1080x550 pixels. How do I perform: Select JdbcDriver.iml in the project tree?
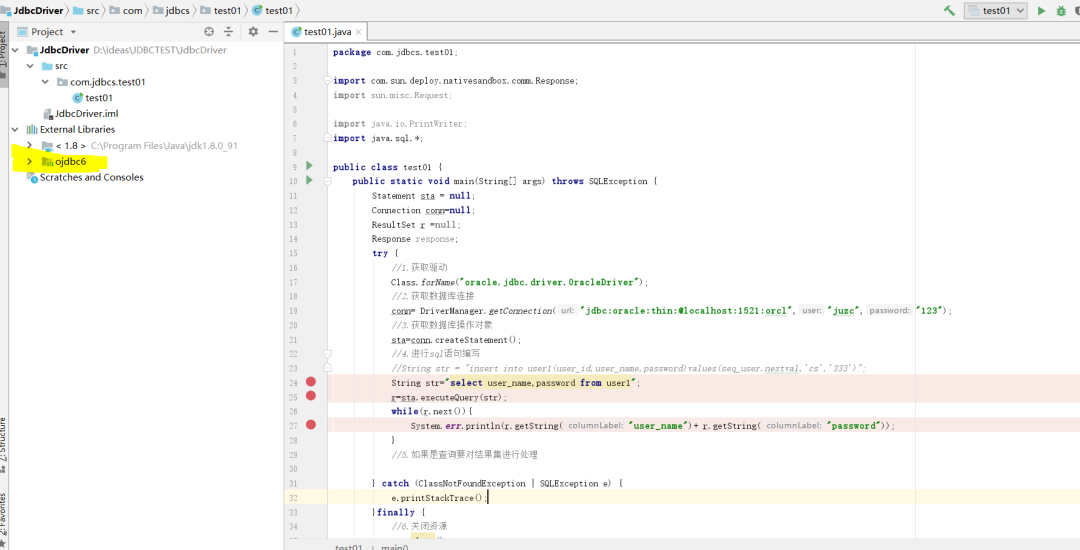click(86, 113)
